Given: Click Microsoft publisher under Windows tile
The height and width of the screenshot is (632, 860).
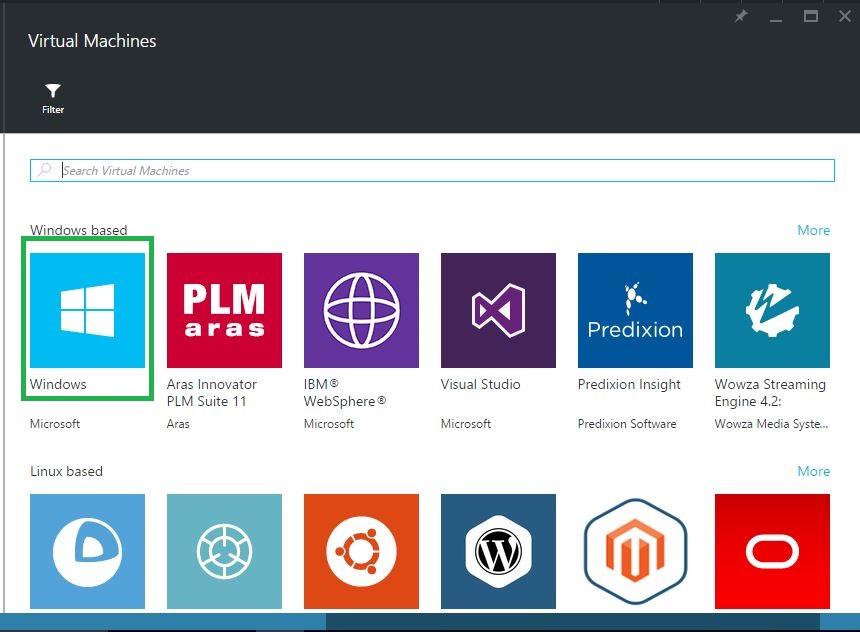Looking at the screenshot, I should tap(55, 424).
